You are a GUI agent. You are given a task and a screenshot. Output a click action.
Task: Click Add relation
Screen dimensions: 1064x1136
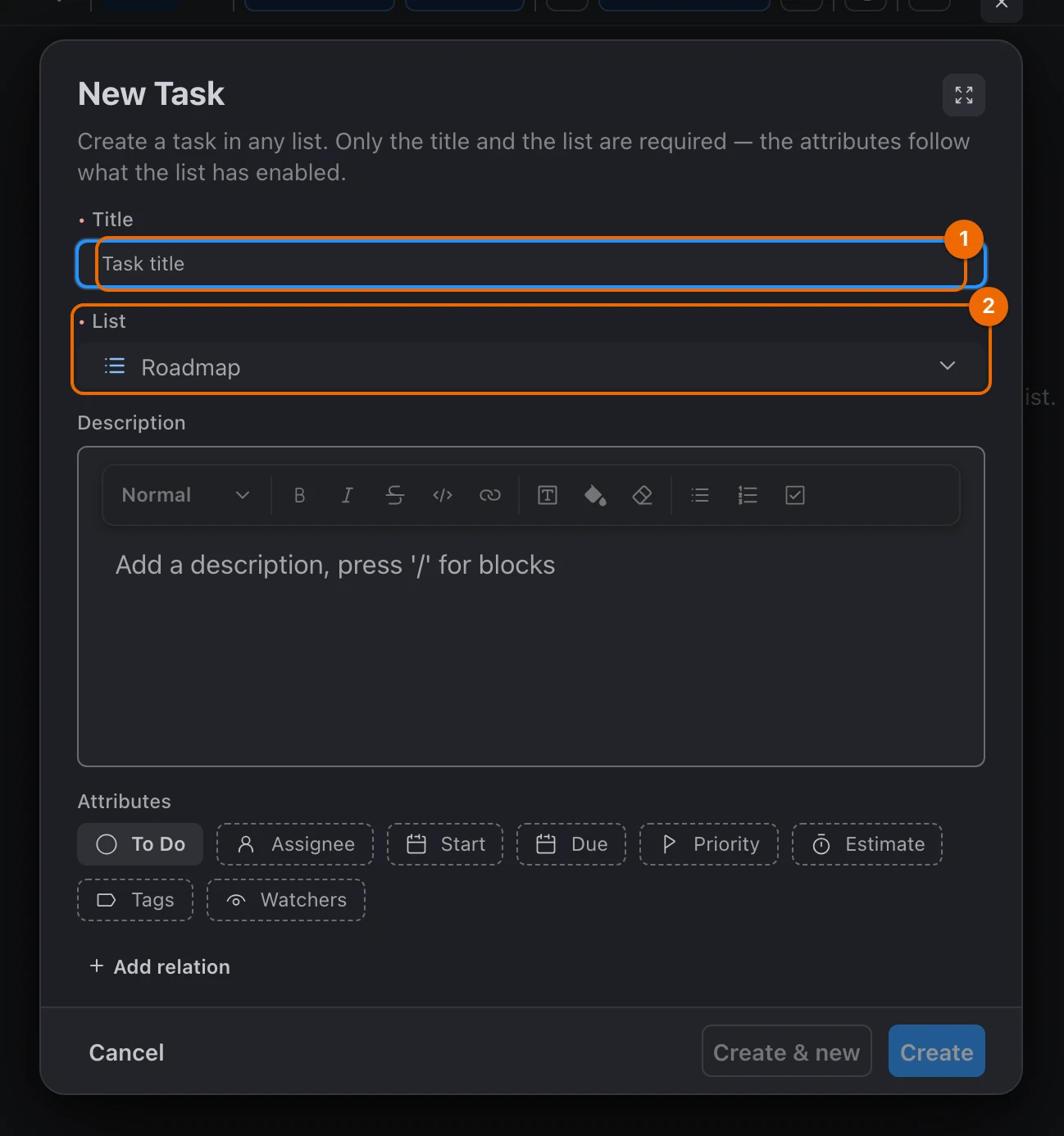pos(160,967)
